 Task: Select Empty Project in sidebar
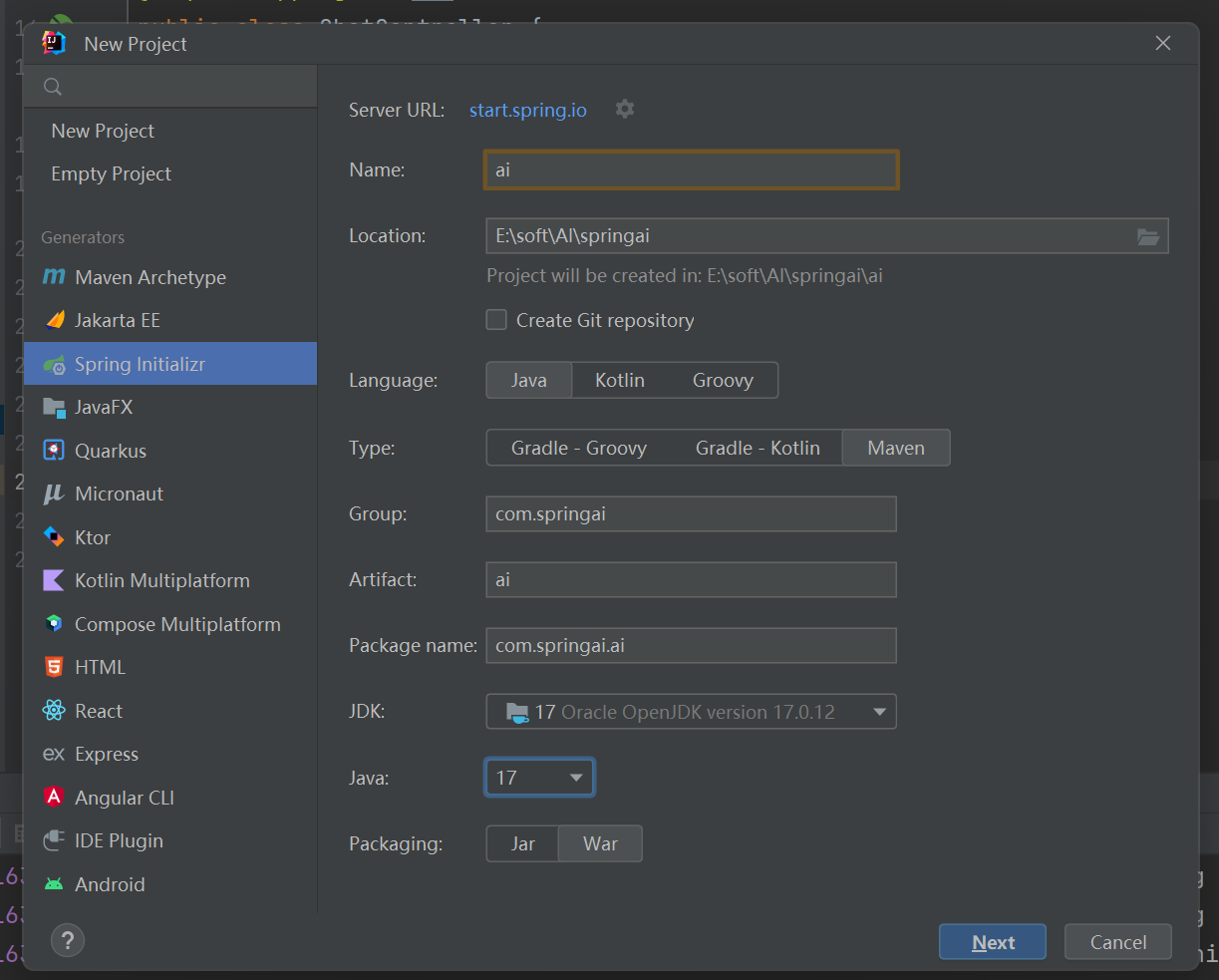(169, 173)
